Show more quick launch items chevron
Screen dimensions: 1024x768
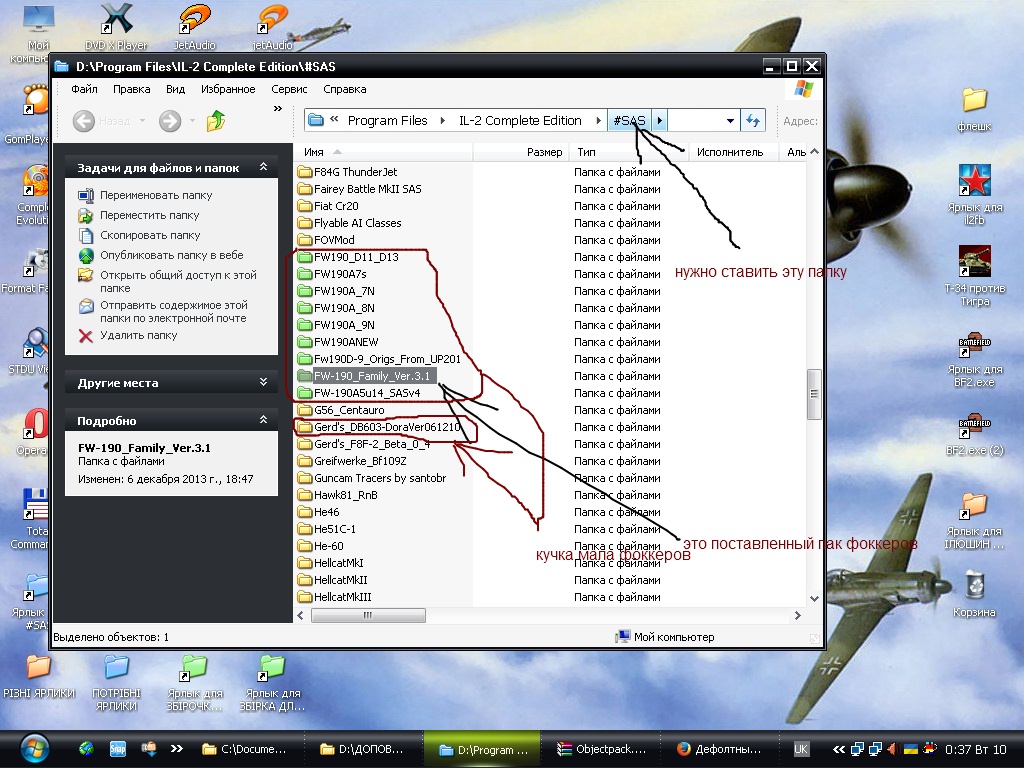click(x=177, y=749)
